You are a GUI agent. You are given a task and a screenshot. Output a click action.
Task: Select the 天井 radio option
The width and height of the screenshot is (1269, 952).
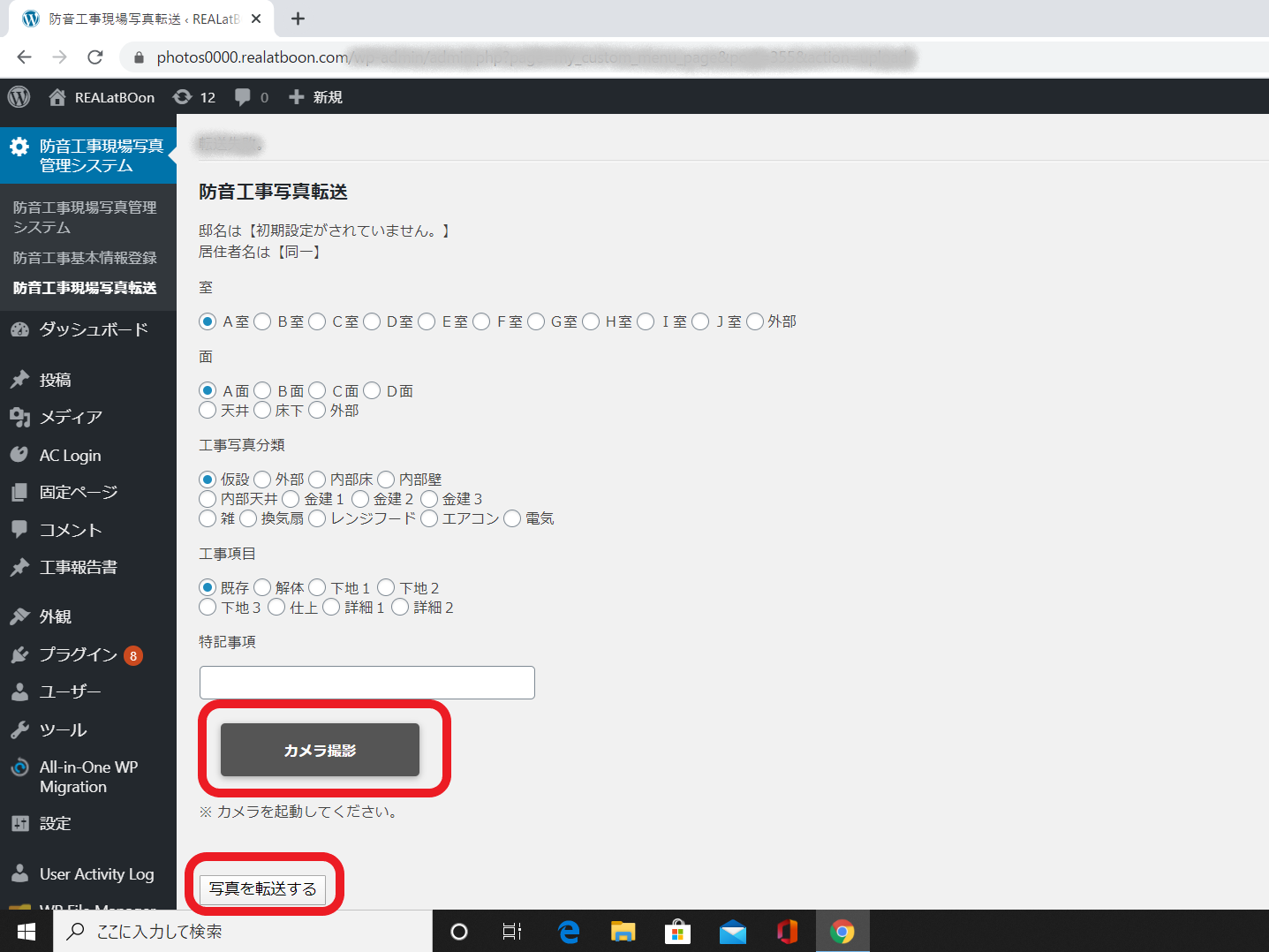[x=208, y=410]
